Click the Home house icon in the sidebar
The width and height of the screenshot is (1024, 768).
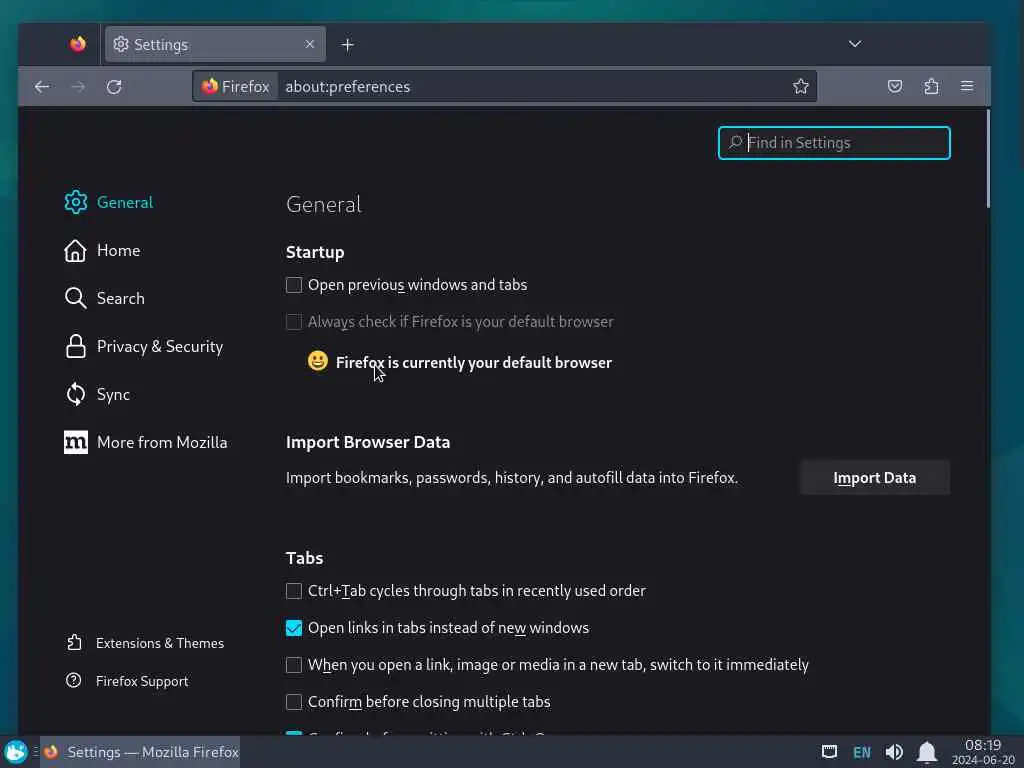pos(76,250)
